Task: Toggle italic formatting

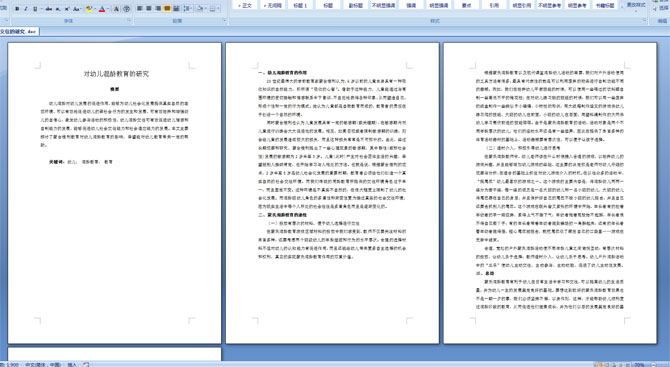Action: click(26, 9)
